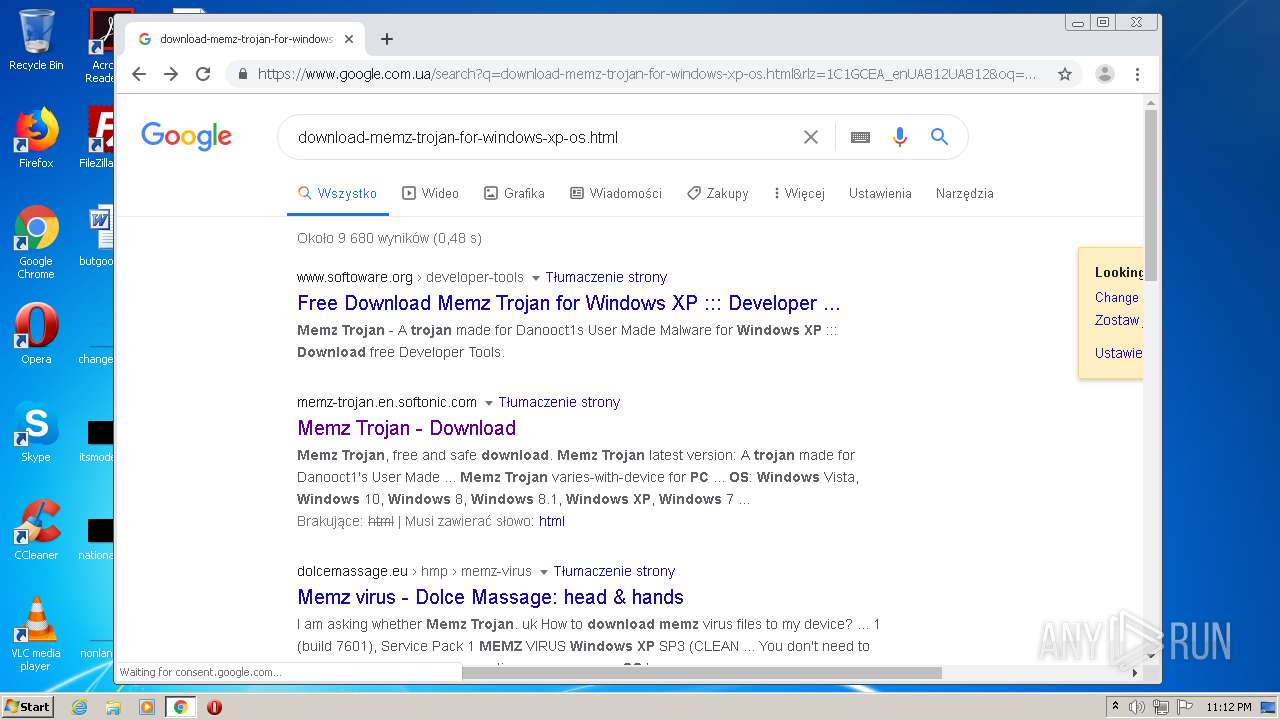Screen dimensions: 1280x720
Task: Launch CCleaner from desktop
Action: [x=36, y=530]
